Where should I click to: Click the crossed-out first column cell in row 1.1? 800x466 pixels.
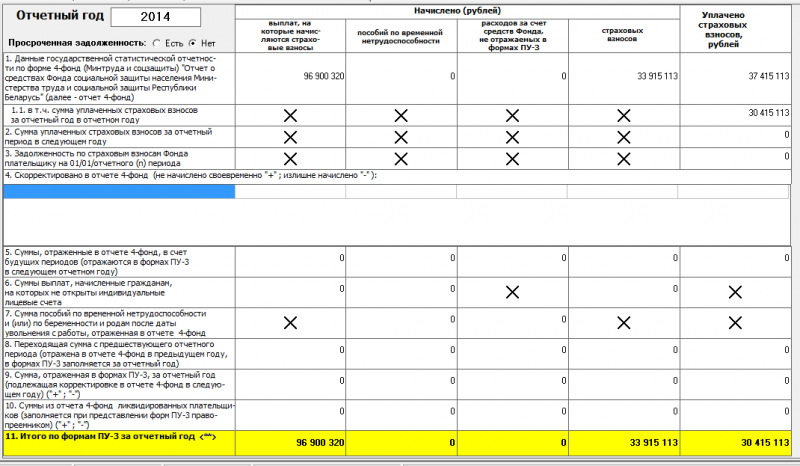(x=291, y=115)
